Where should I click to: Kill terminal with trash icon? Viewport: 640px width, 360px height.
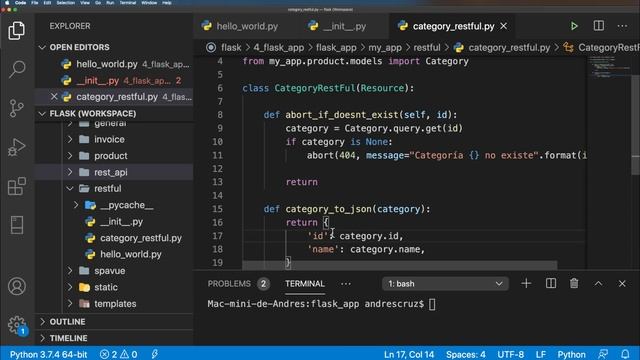click(574, 283)
